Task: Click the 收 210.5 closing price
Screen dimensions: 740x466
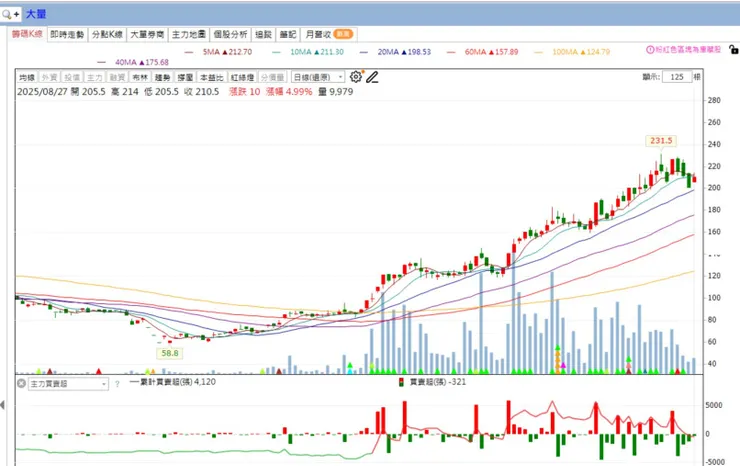Action: click(x=202, y=92)
